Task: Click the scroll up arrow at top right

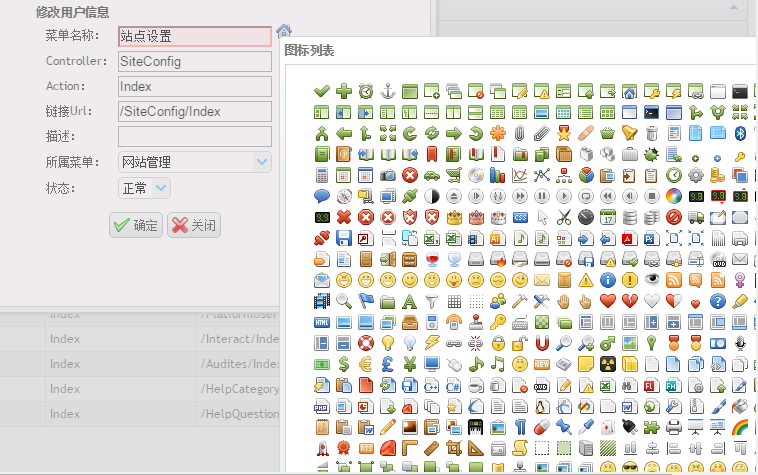Action: (734, 7)
